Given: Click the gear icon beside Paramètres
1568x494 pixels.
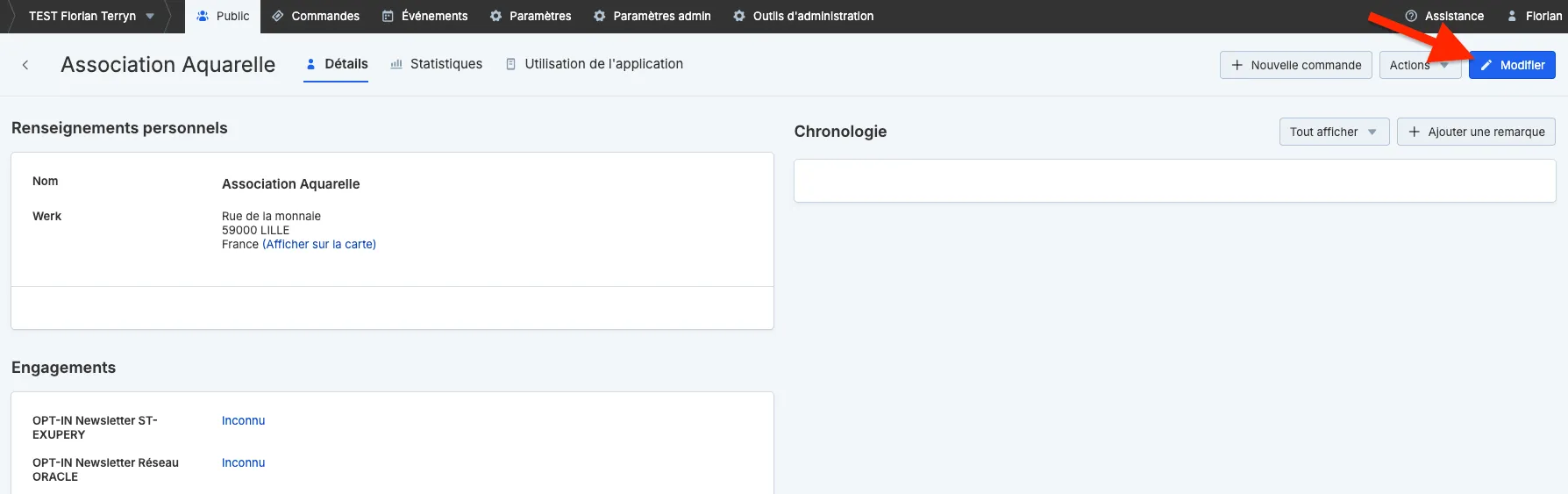Looking at the screenshot, I should (x=495, y=16).
